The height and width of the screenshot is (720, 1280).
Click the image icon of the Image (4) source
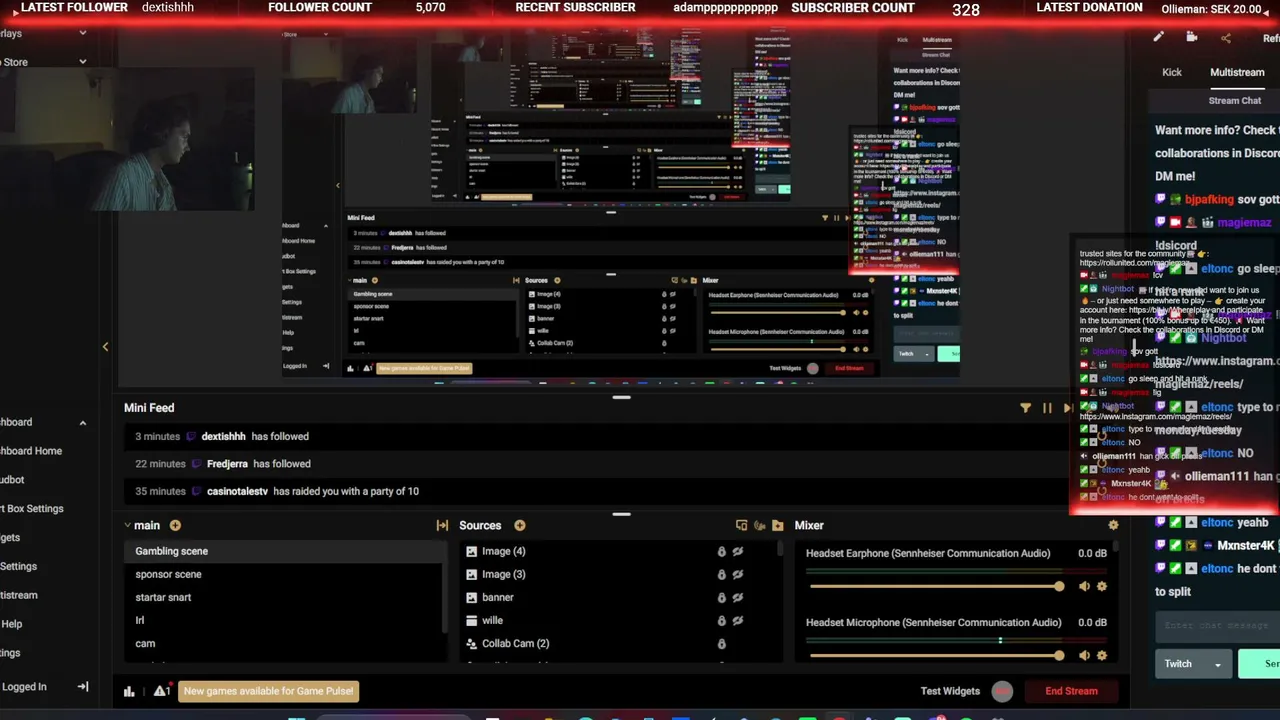click(x=472, y=552)
